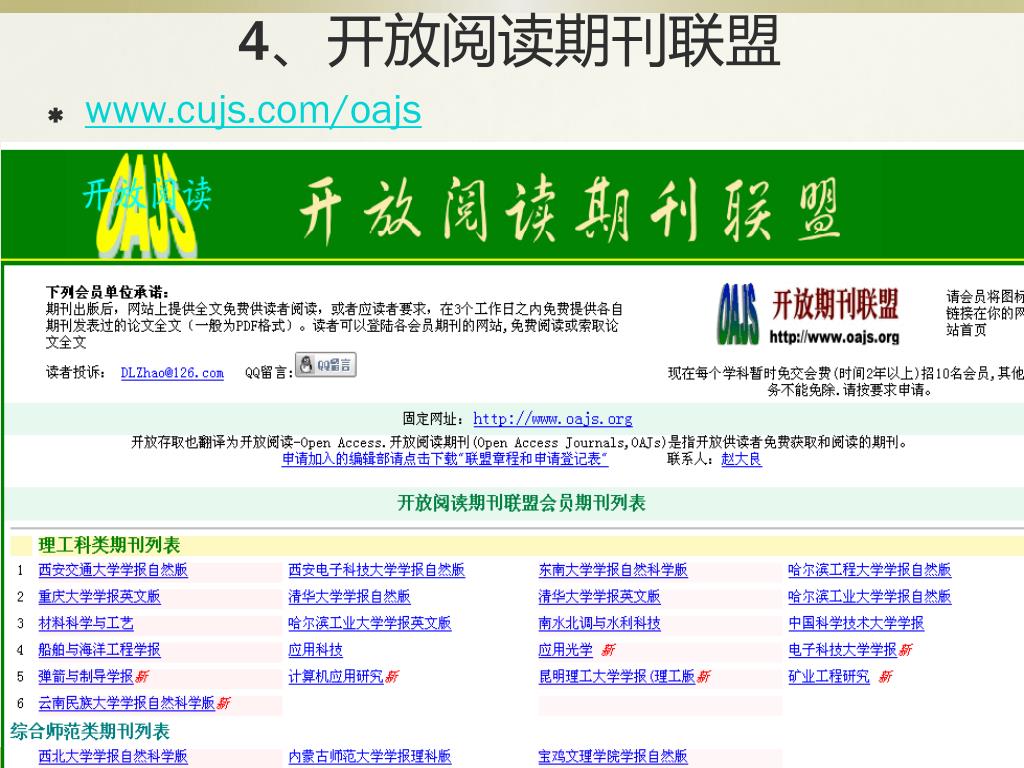Open 昆明理工大学学报(理工版) journal

tap(617, 677)
